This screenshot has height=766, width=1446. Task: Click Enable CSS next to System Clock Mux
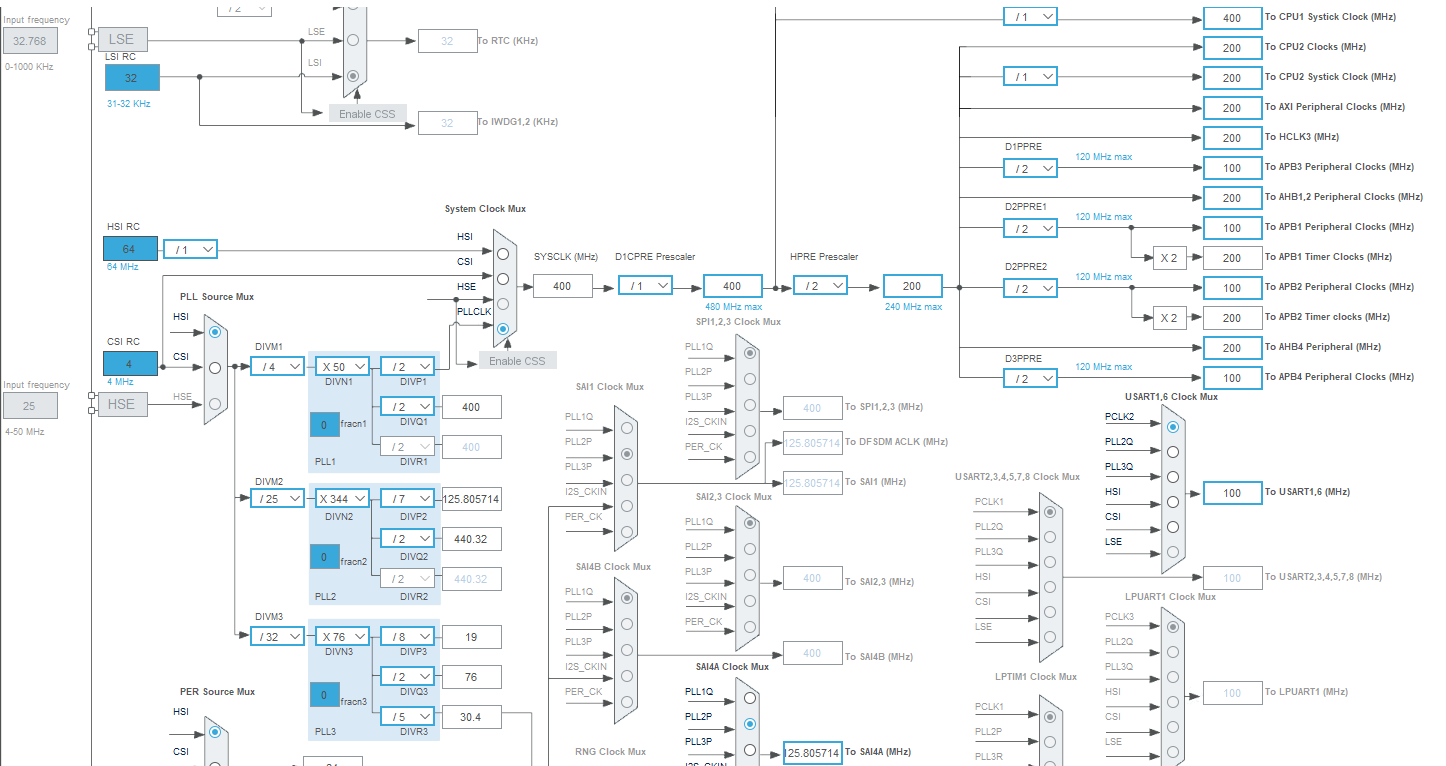click(517, 361)
